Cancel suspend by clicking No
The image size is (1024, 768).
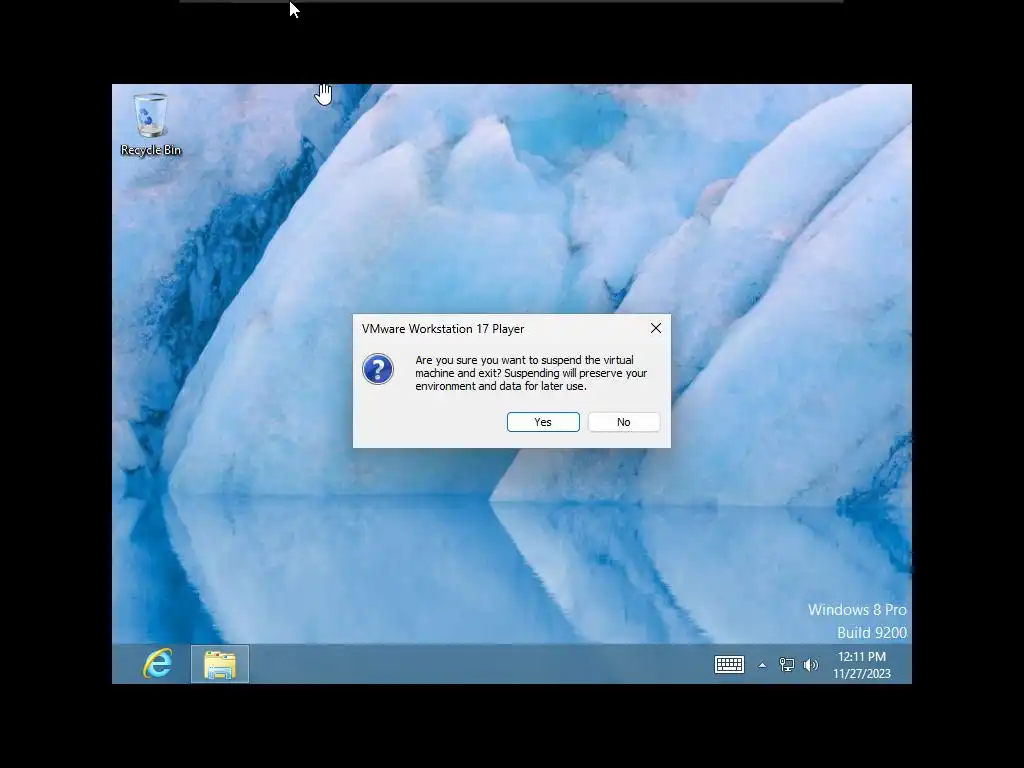click(624, 422)
